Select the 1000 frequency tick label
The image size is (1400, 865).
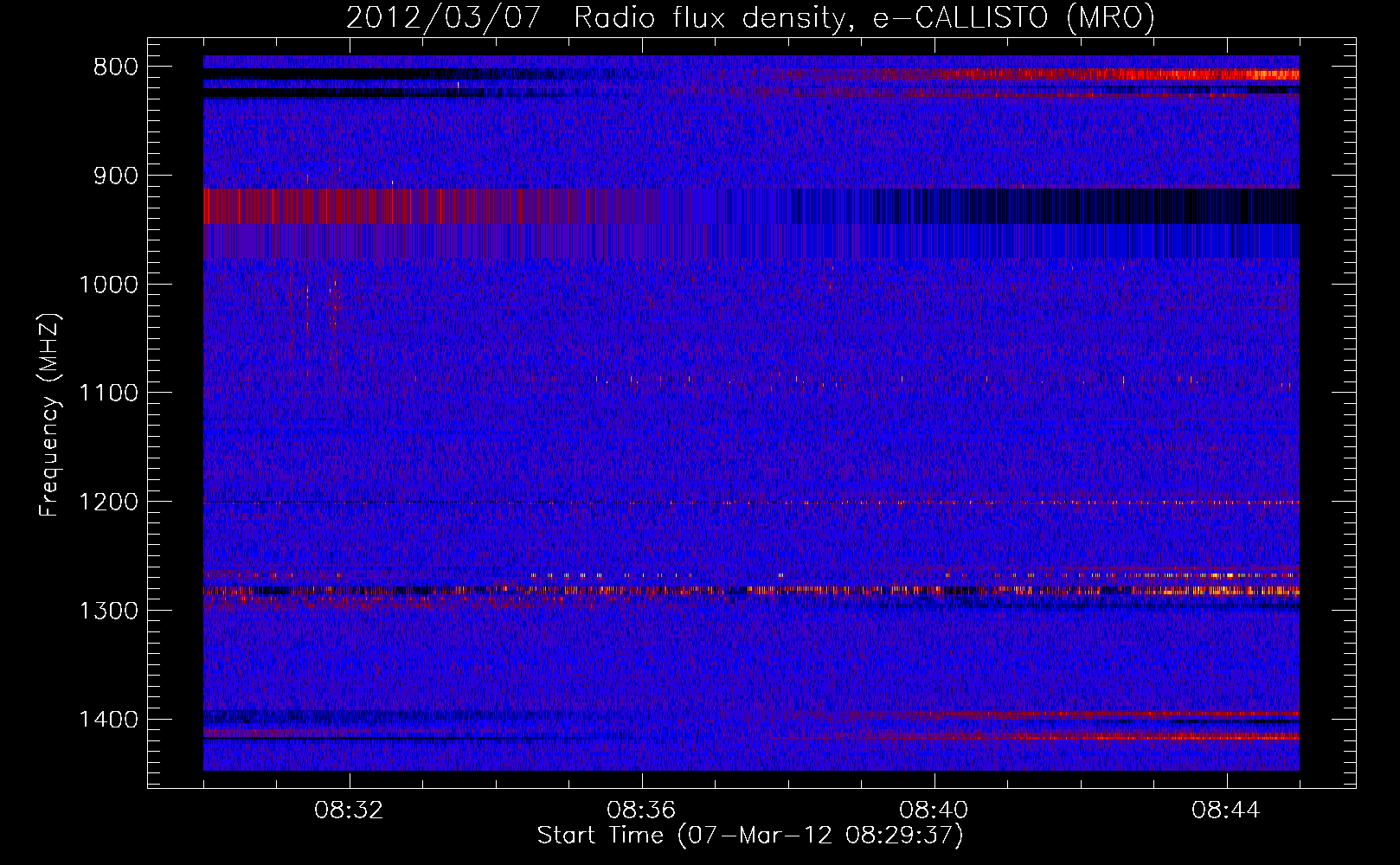click(x=108, y=285)
